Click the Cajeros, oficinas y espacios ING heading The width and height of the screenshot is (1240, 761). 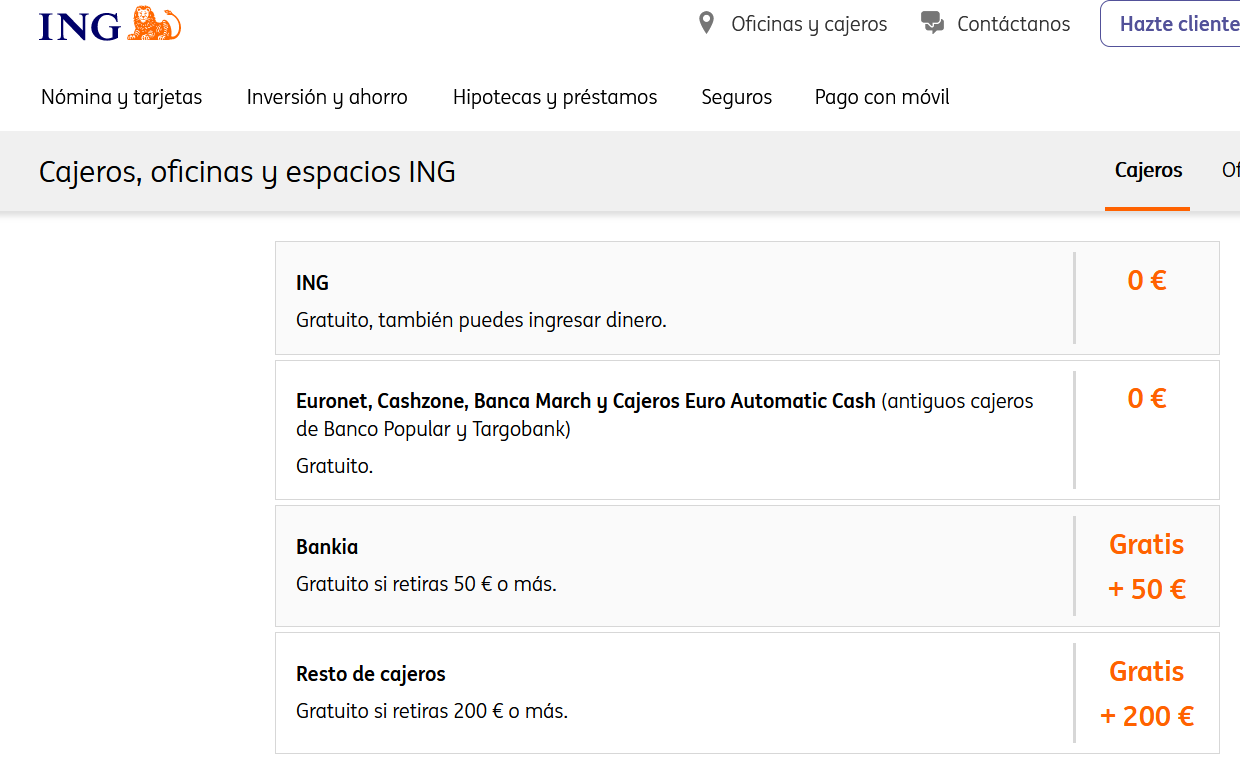(247, 172)
